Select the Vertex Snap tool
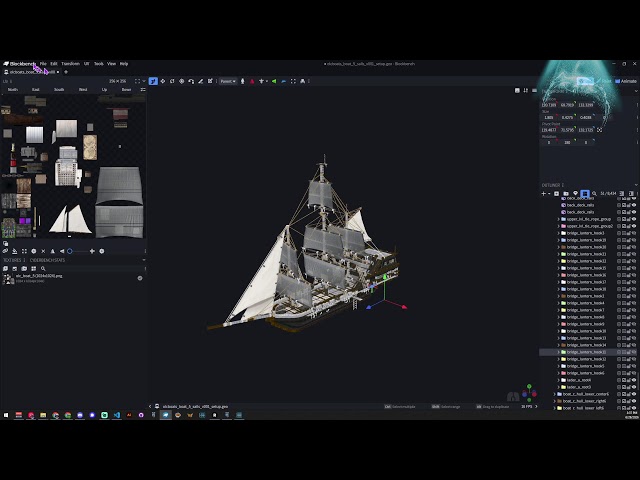Viewport: 640px width, 480px height. coord(191,81)
